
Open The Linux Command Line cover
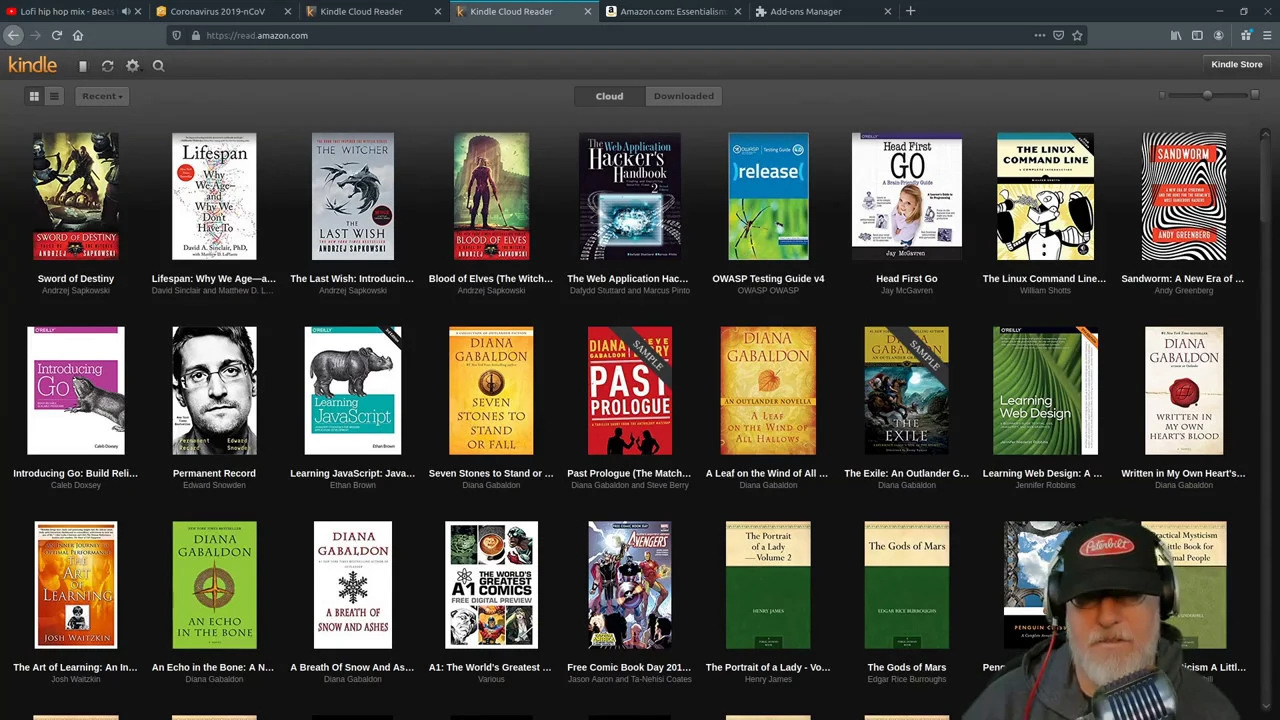1045,196
